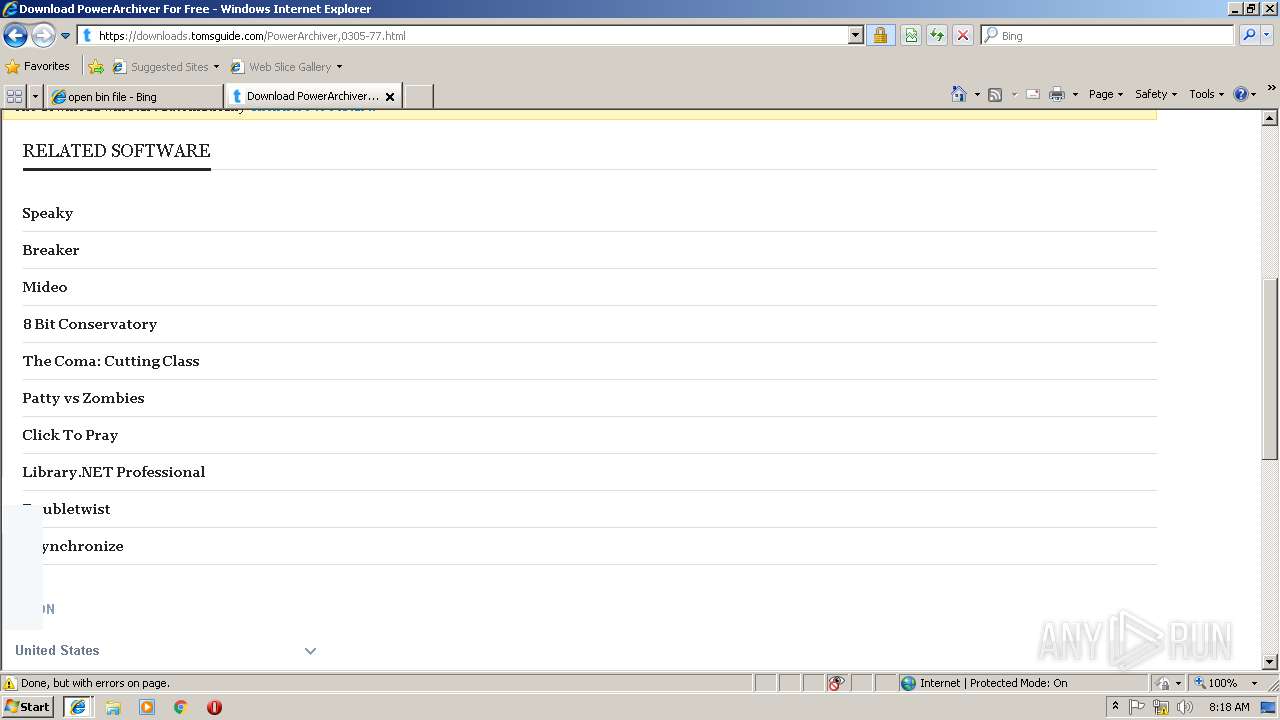This screenshot has height=720, width=1280.
Task: Click the RELATED SOFTWARE heading
Action: tap(116, 151)
